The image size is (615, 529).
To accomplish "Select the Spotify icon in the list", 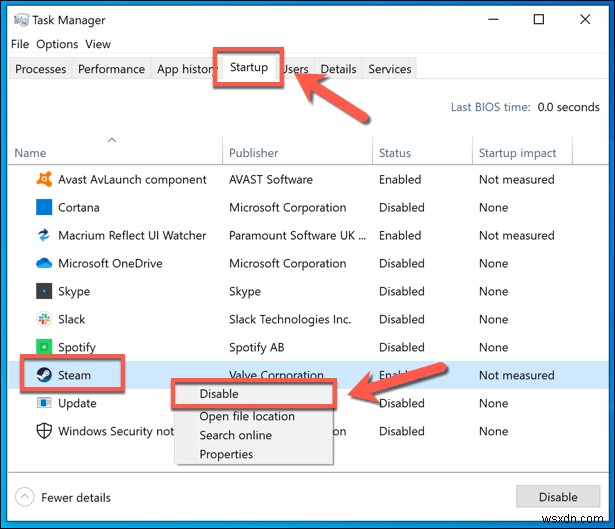I will (44, 348).
